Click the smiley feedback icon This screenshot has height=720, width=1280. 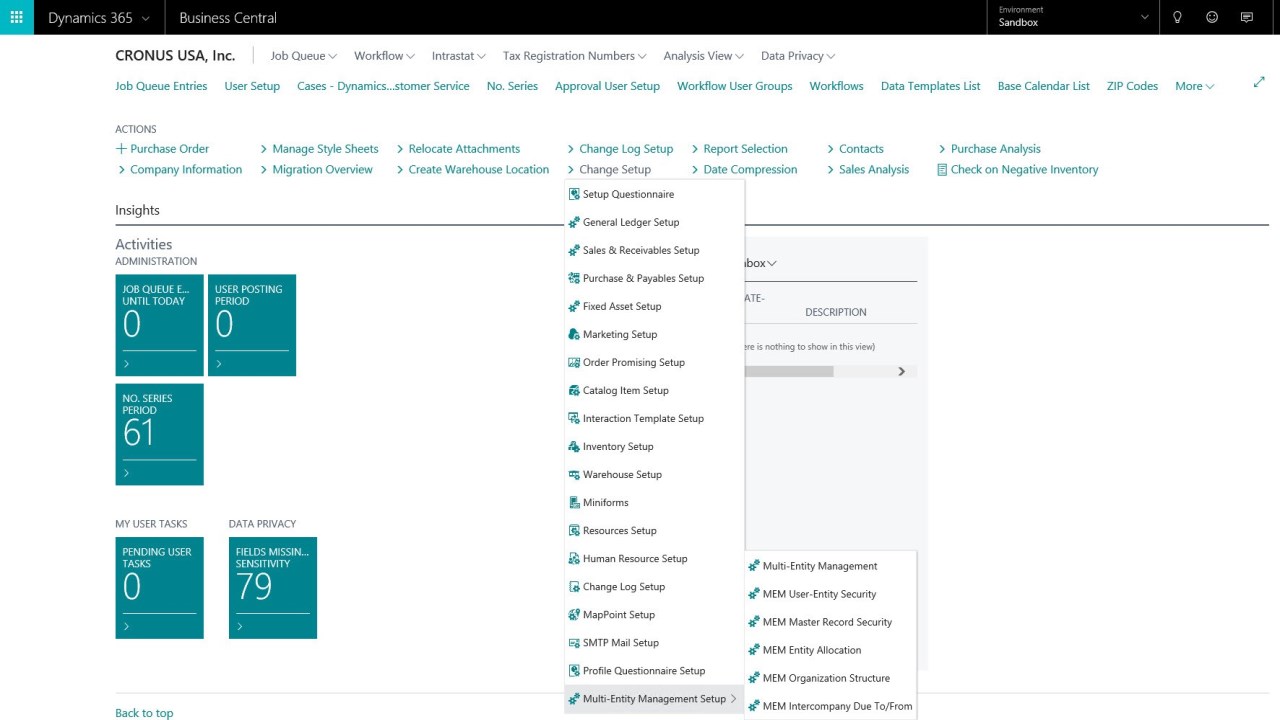[x=1212, y=17]
